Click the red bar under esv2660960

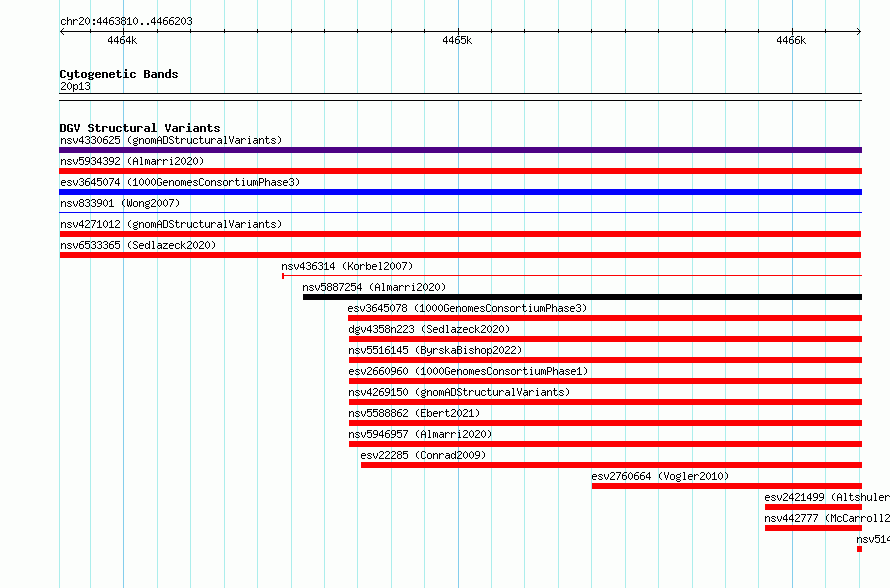coord(605,381)
